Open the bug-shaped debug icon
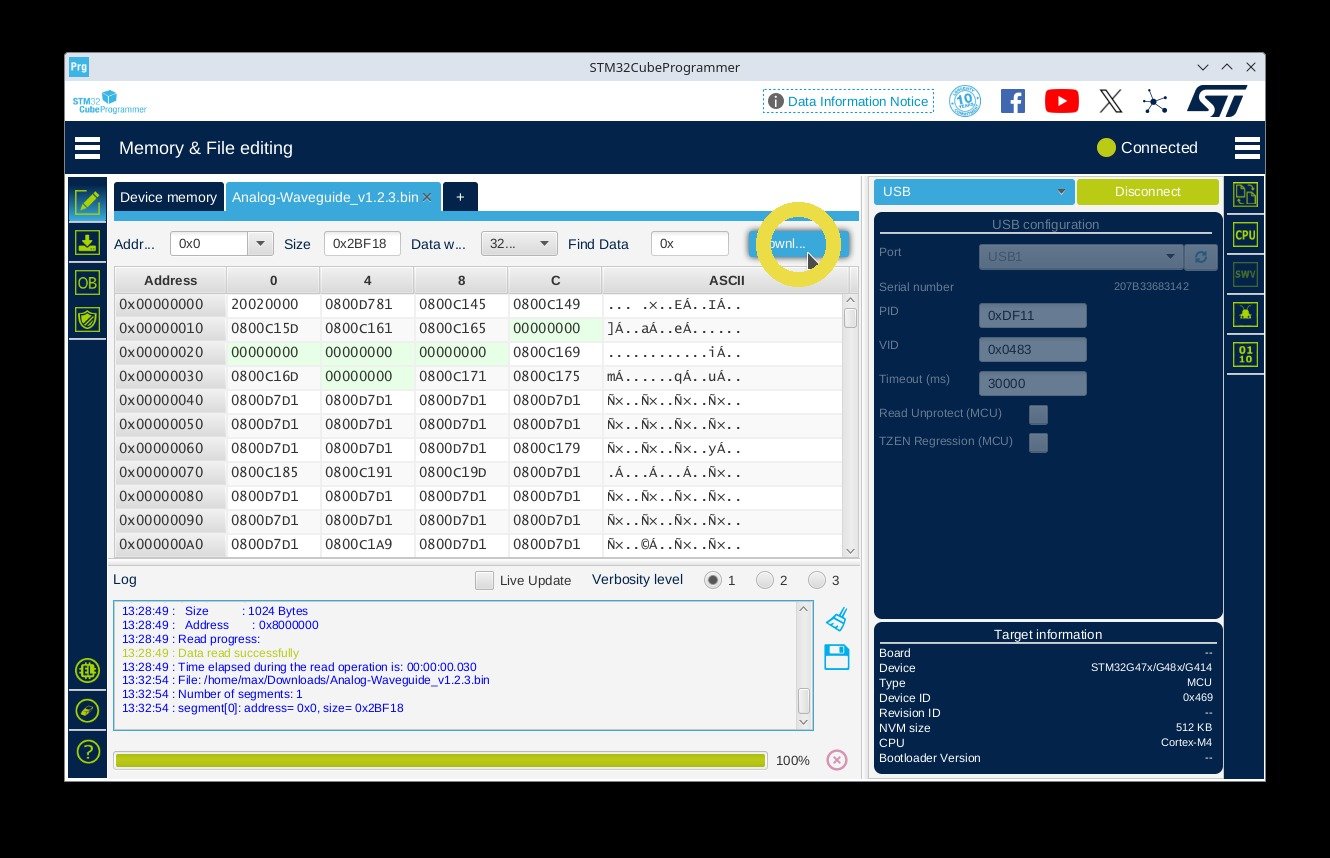The width and height of the screenshot is (1330, 858). pos(1245,314)
